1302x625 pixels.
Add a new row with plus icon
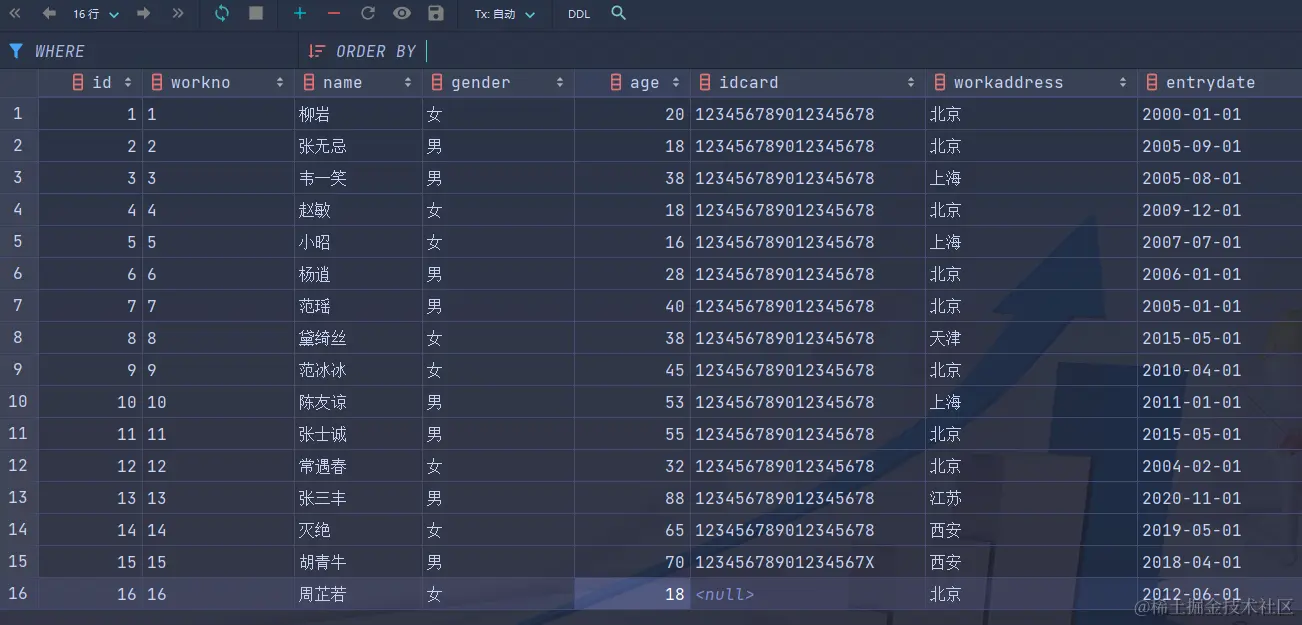pos(300,14)
